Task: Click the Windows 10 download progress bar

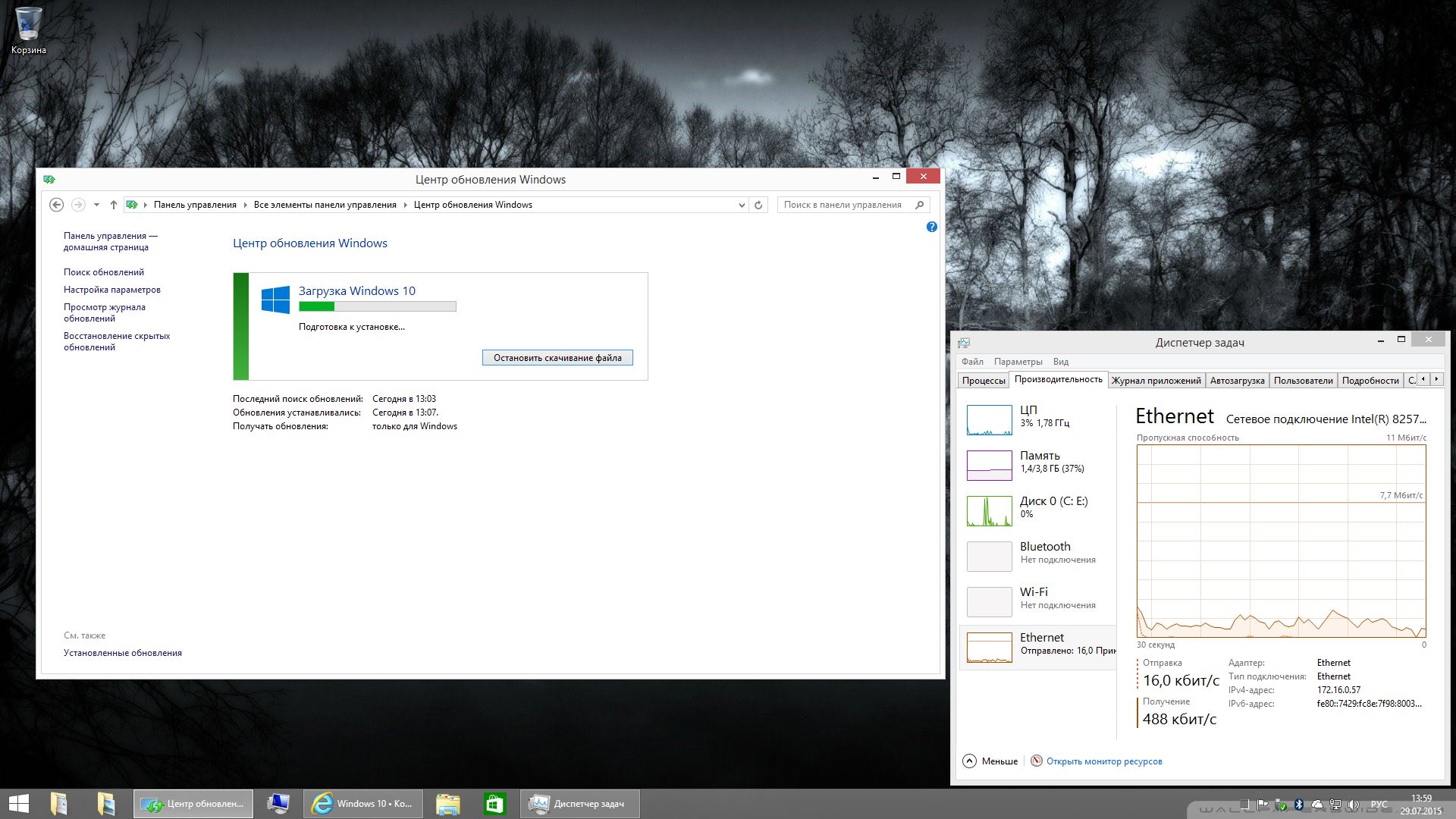Action: (377, 306)
